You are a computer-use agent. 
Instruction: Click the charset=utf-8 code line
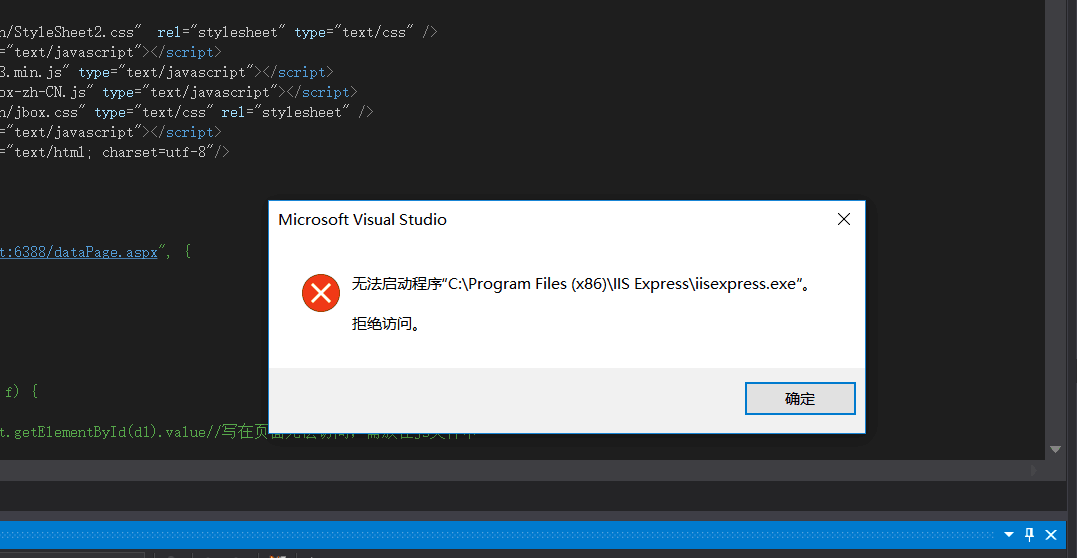click(115, 152)
